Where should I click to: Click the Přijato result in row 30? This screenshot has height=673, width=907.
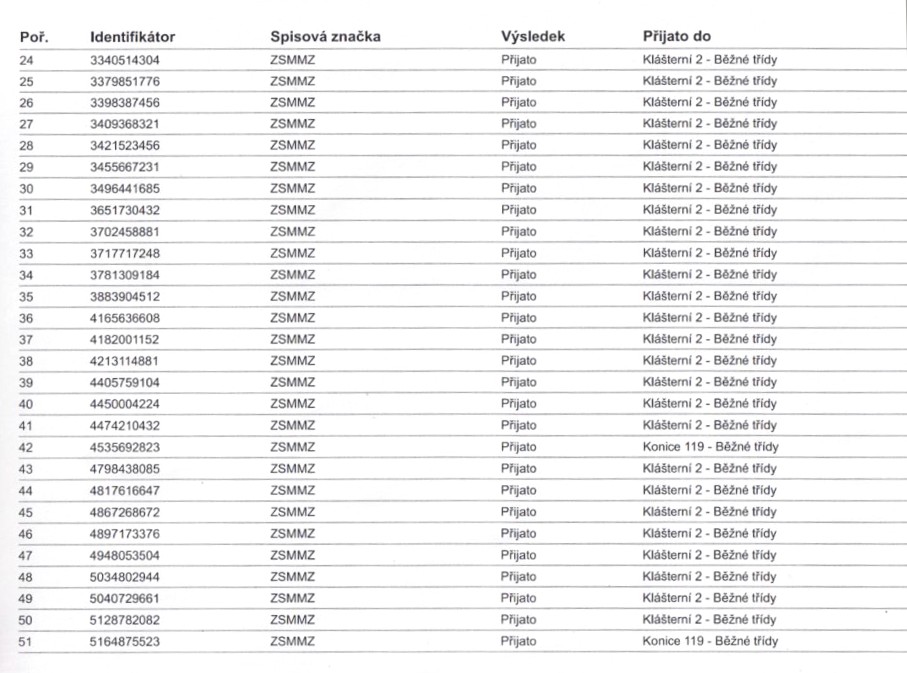coord(518,189)
